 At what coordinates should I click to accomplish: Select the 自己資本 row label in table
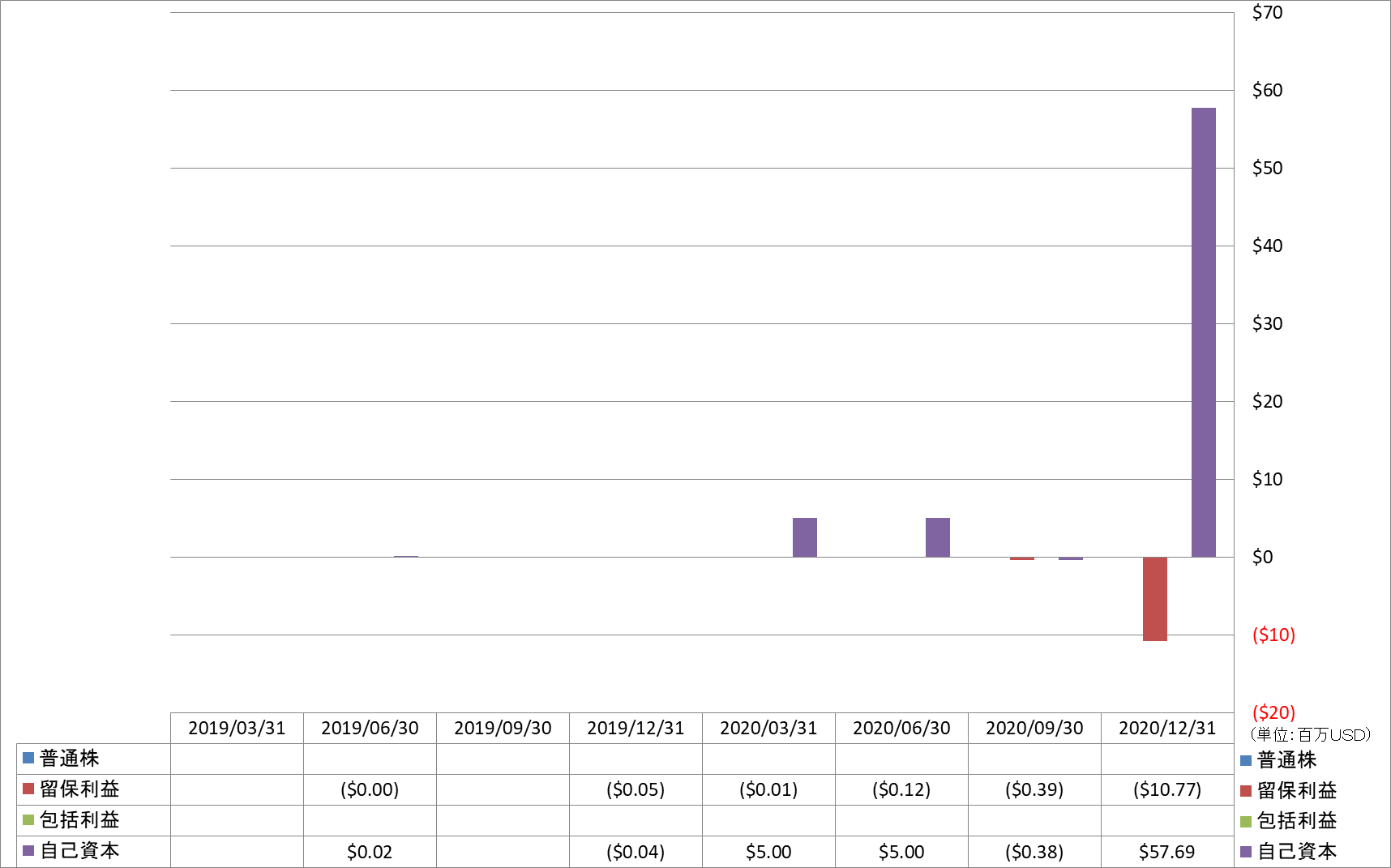[x=79, y=851]
